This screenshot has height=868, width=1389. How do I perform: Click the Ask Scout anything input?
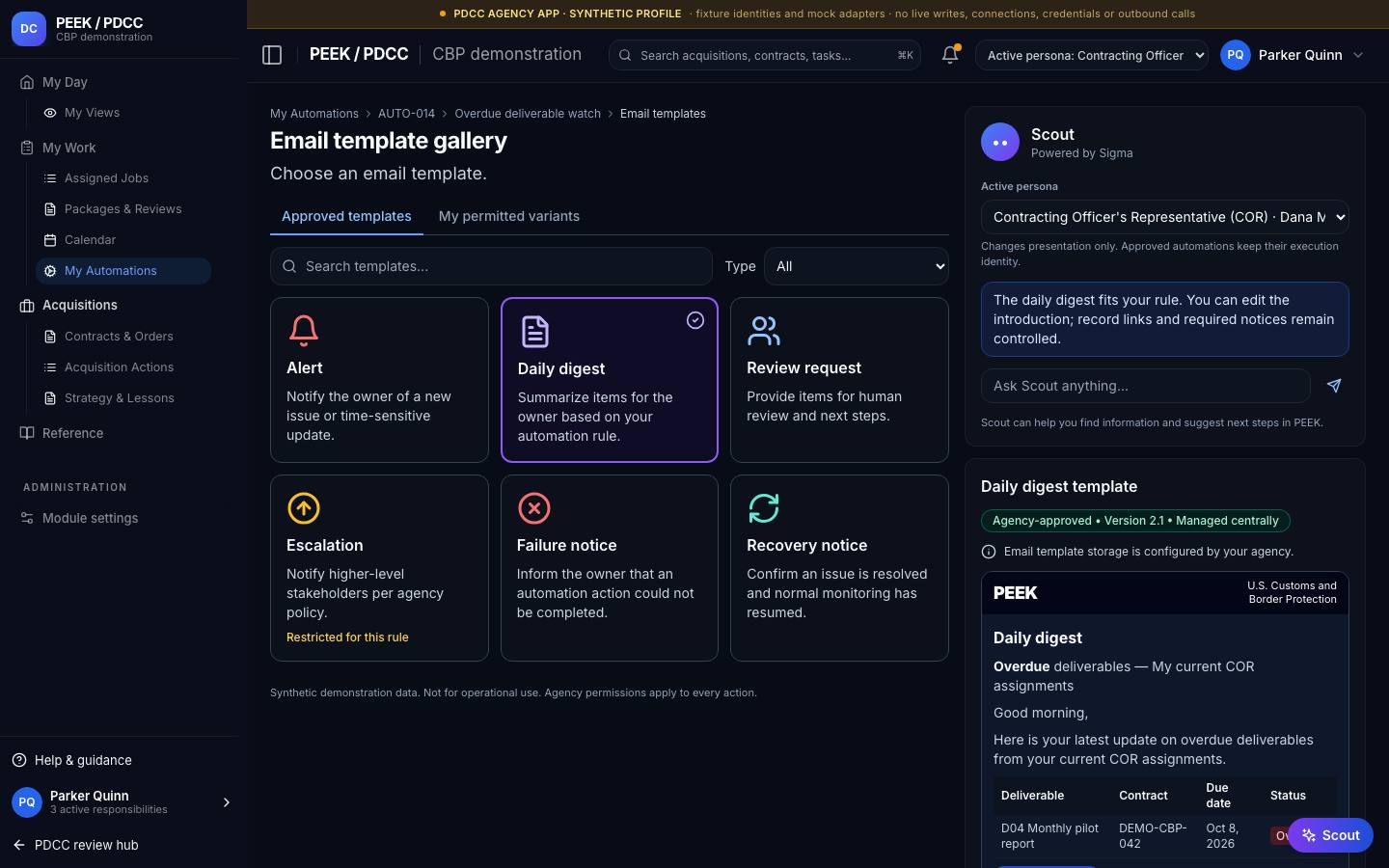tap(1145, 386)
